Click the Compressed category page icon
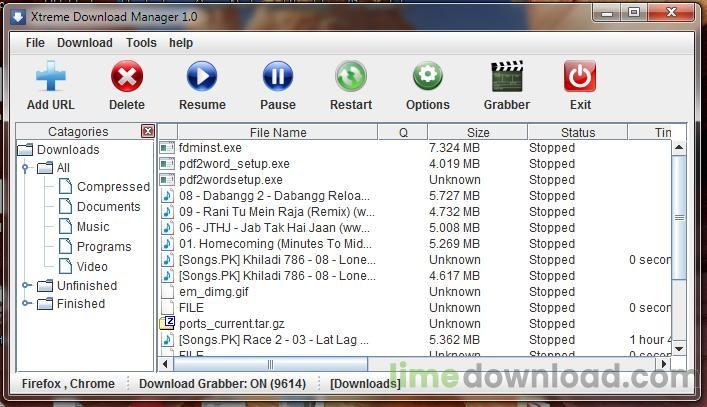This screenshot has height=407, width=707. 65,186
